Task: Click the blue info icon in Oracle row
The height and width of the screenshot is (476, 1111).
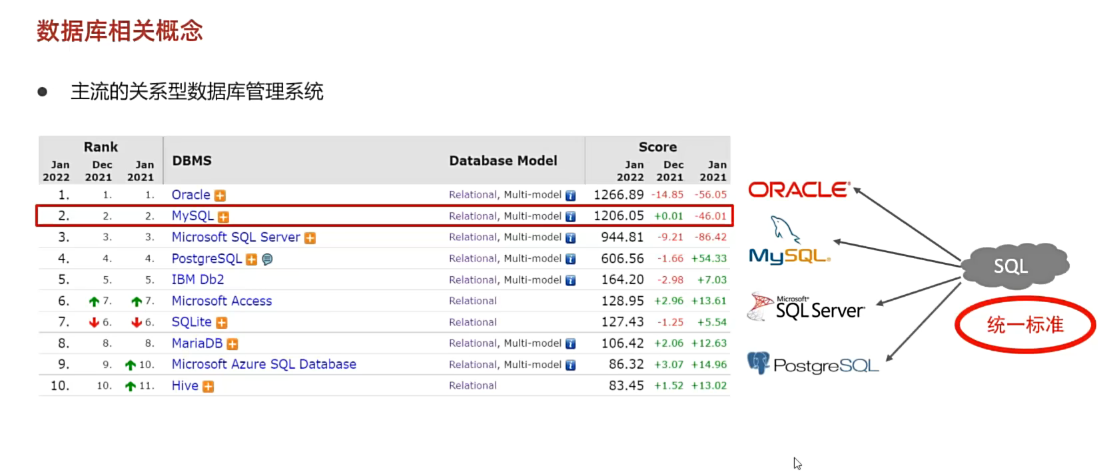Action: click(571, 196)
